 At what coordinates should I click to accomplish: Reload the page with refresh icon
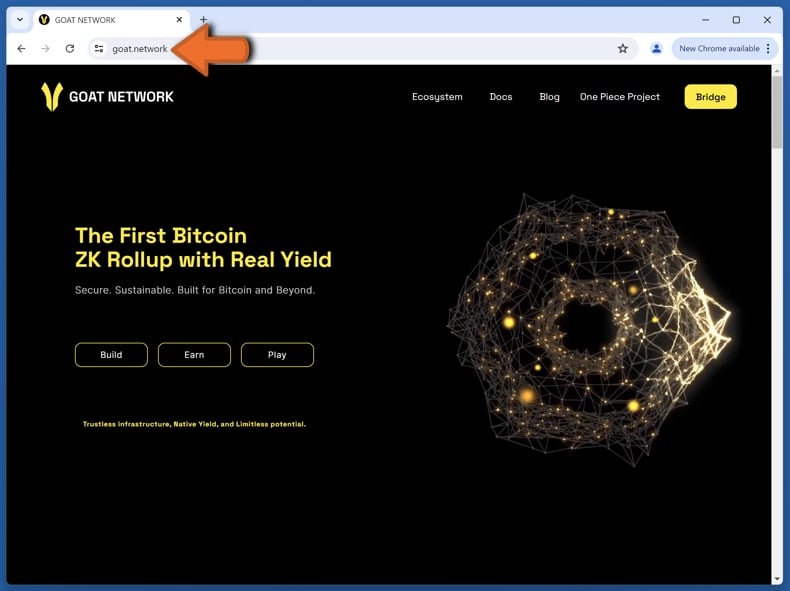pos(70,48)
